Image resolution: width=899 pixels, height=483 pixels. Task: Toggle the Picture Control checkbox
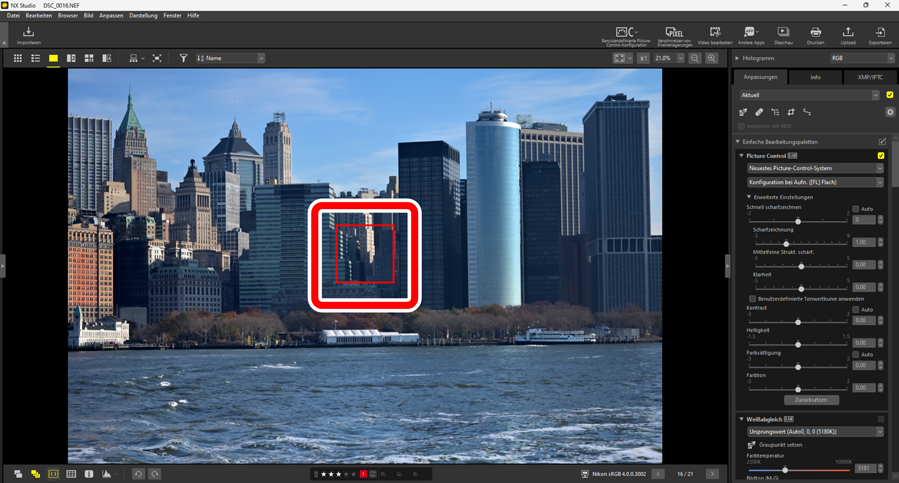[881, 156]
